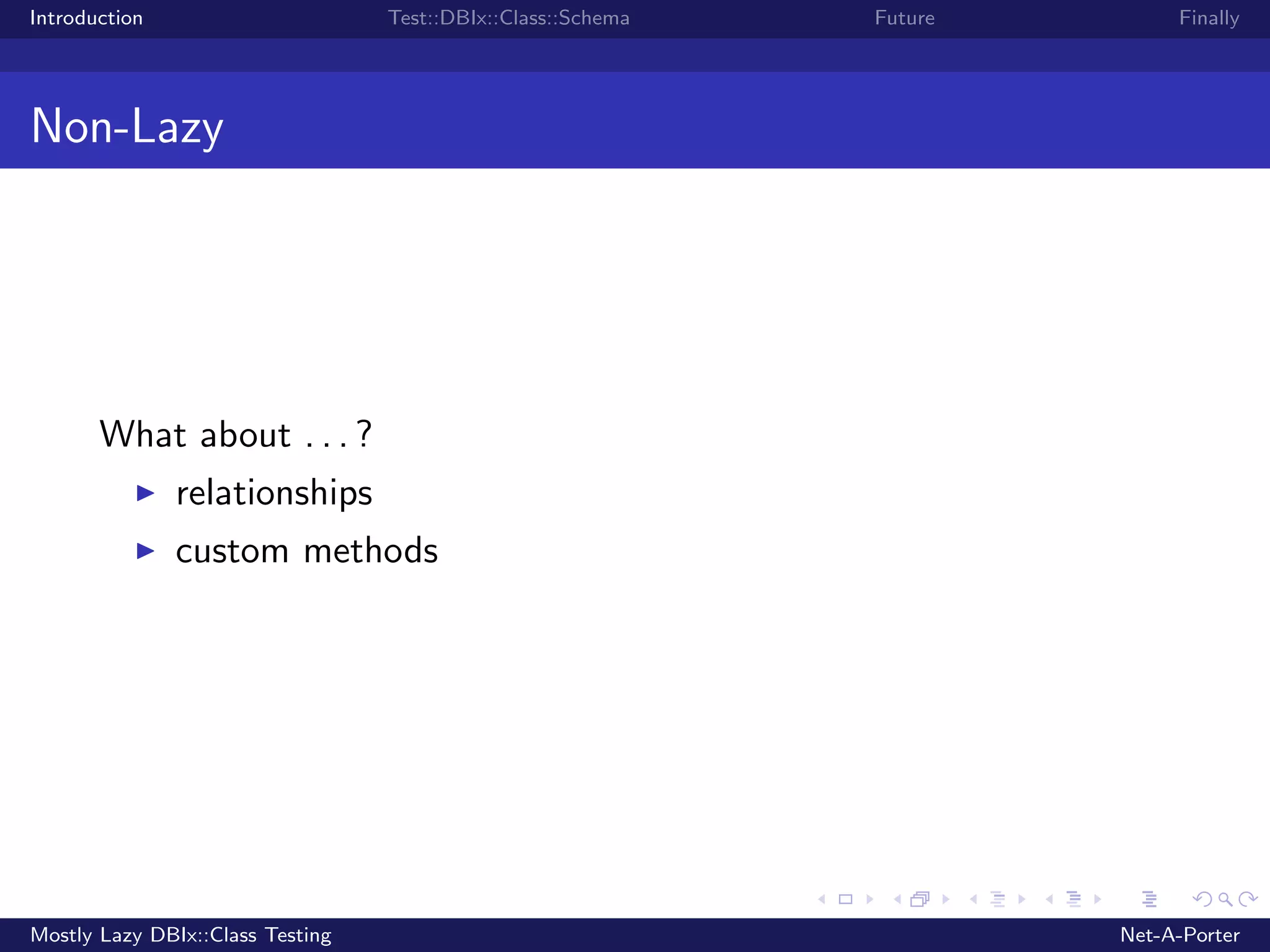This screenshot has width=1270, height=952.
Task: Go to the previous frame arrow
Action: [897, 899]
